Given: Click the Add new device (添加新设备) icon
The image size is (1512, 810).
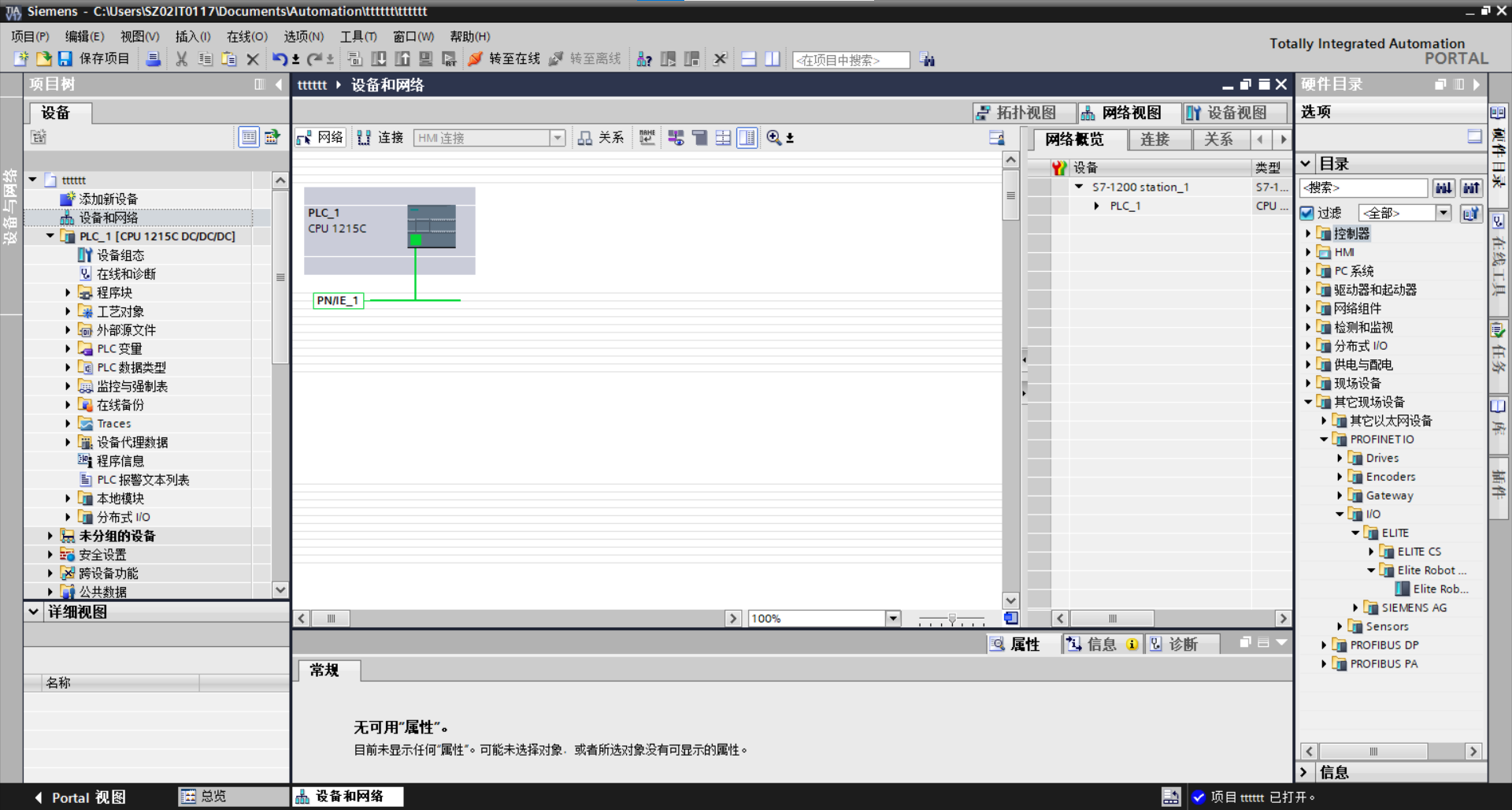Looking at the screenshot, I should (x=68, y=199).
